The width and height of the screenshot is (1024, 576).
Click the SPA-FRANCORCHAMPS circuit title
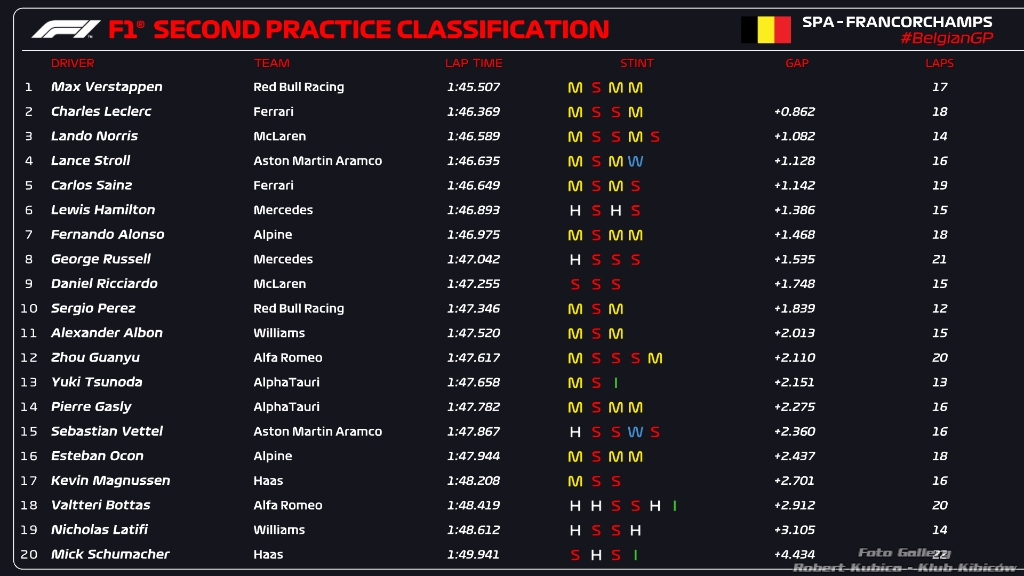tap(896, 21)
